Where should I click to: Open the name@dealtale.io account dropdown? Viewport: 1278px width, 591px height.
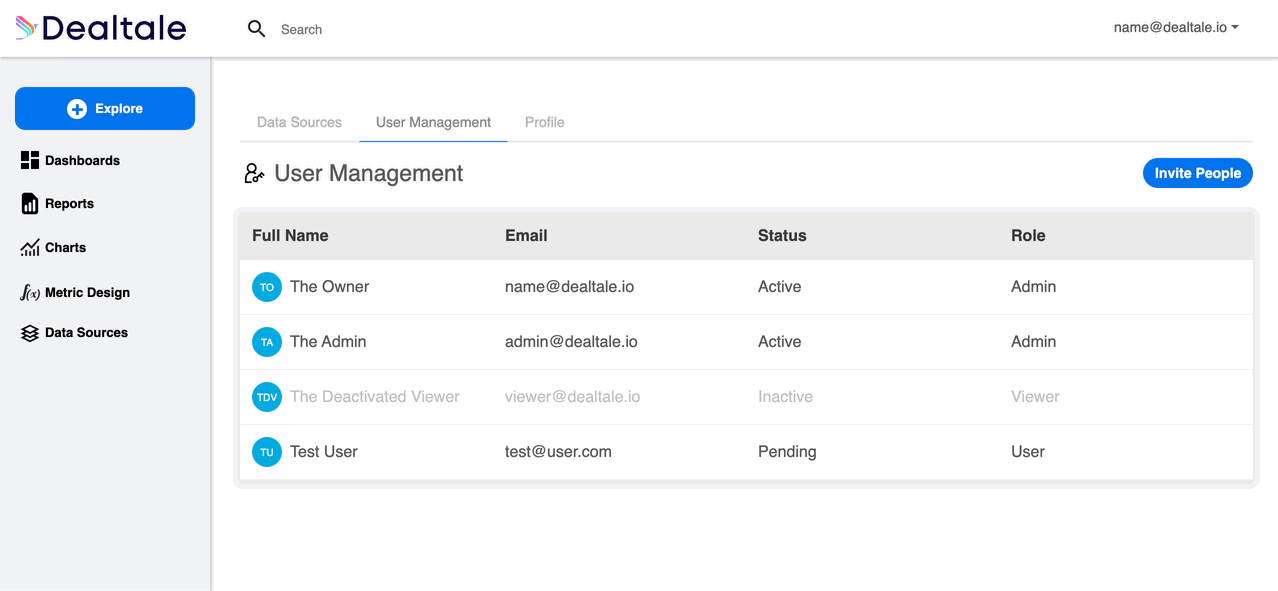pos(1176,28)
